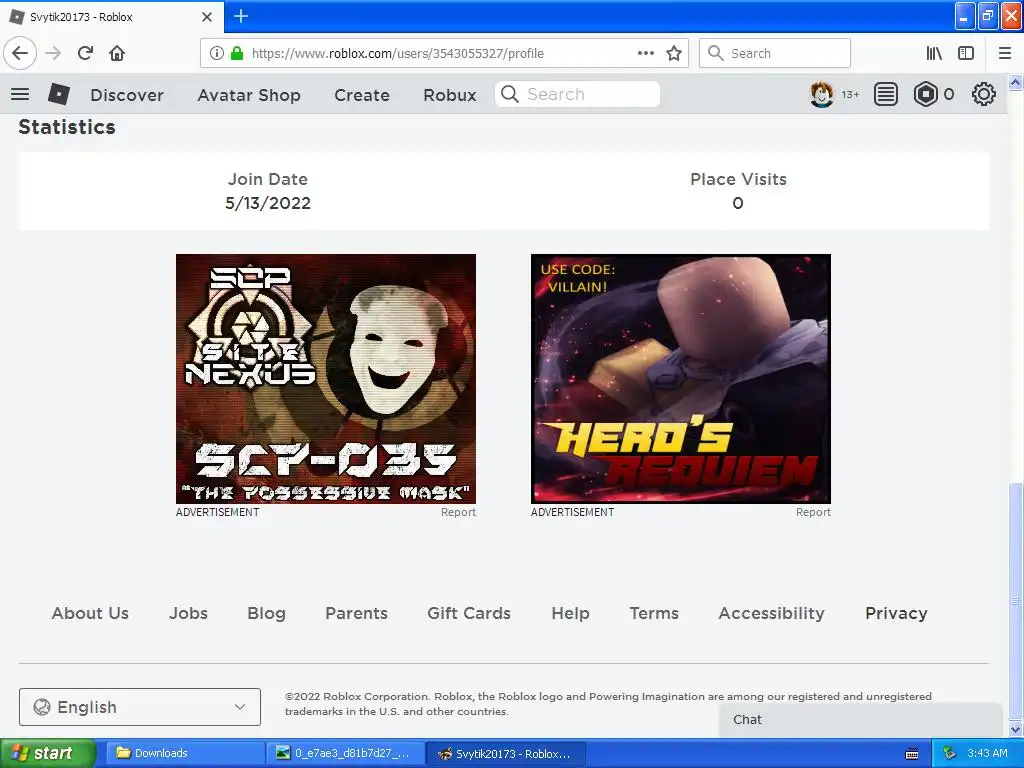Open the page actions three-dot menu
Viewport: 1024px width, 768px height.
[x=646, y=53]
